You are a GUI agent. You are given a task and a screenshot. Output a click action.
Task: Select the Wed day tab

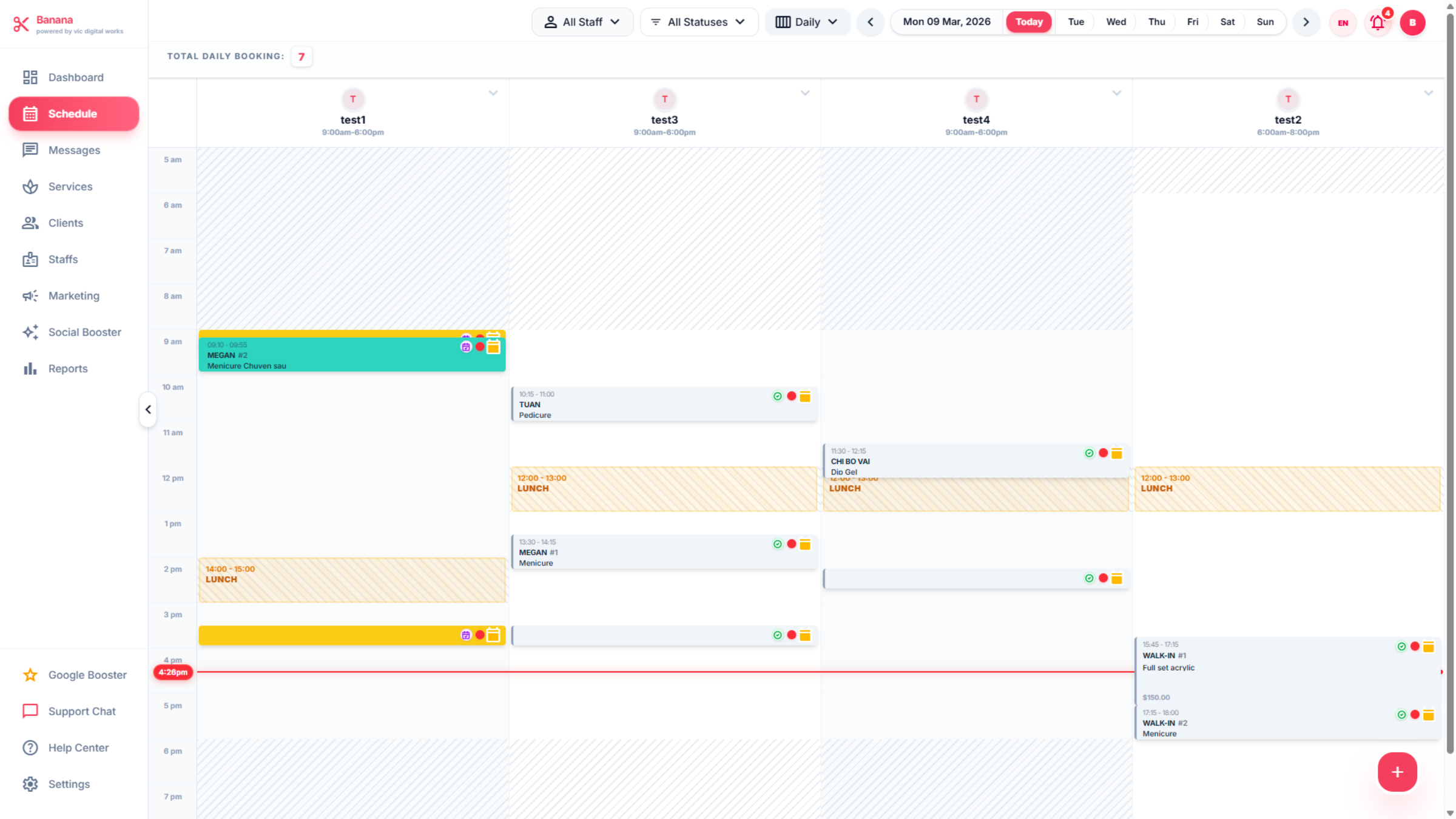click(1116, 22)
